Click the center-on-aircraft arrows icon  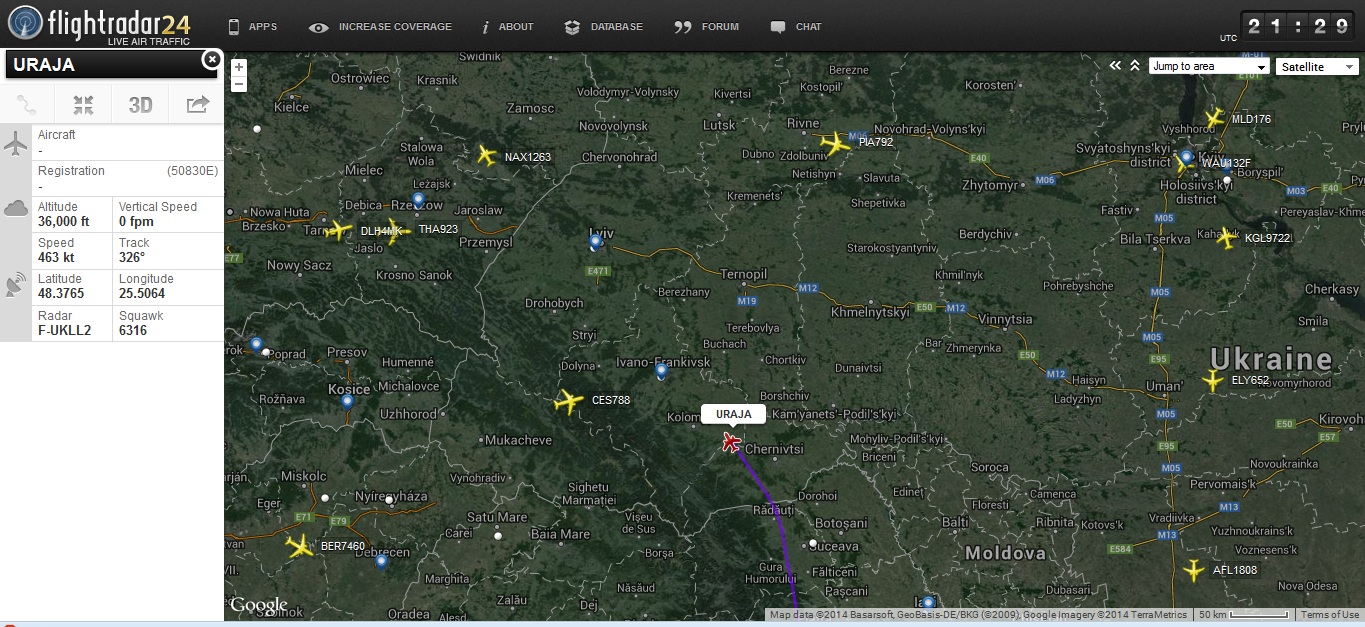pyautogui.click(x=83, y=105)
